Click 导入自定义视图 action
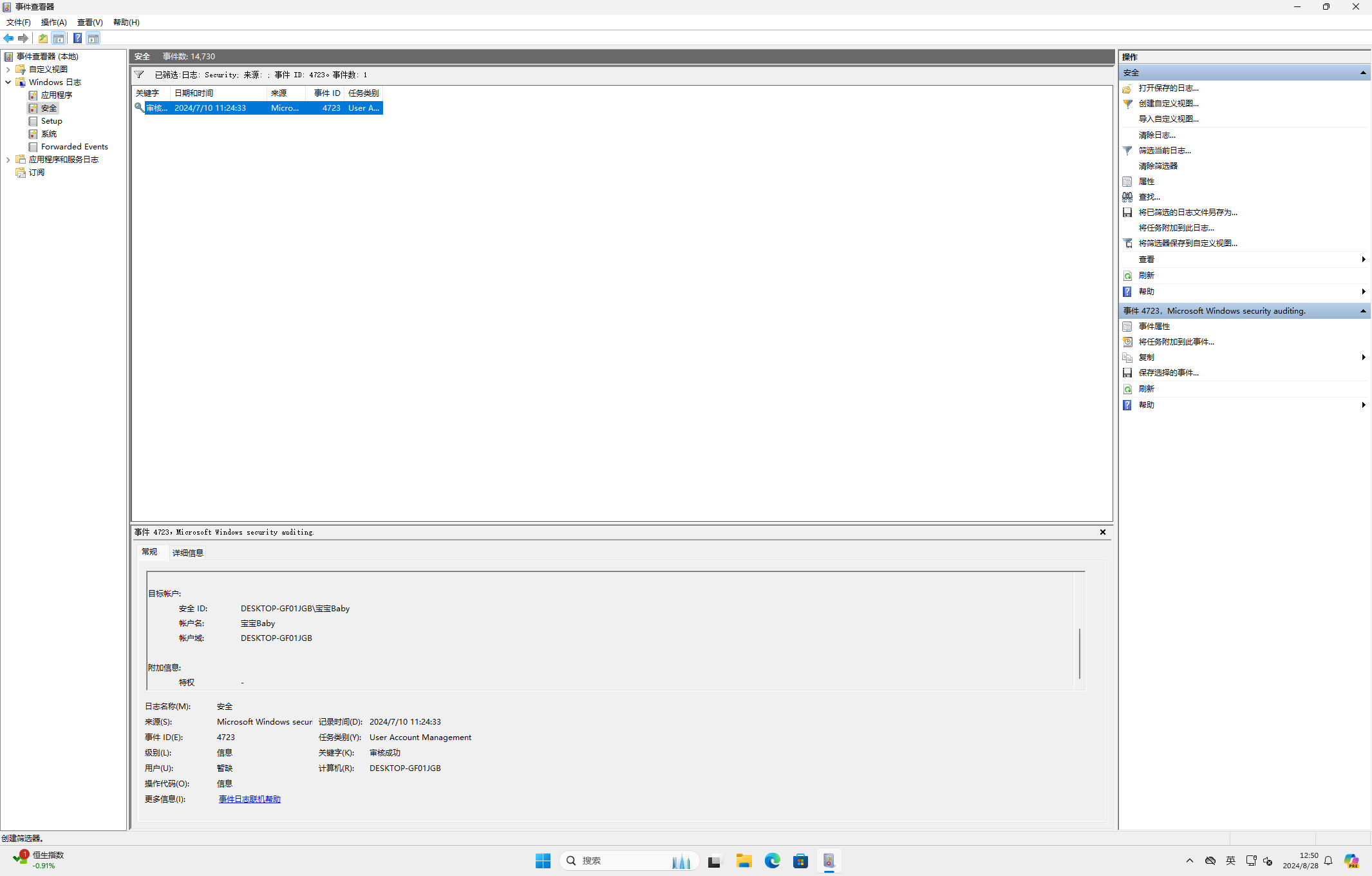Screen dimensions: 1372x876 1169,119
